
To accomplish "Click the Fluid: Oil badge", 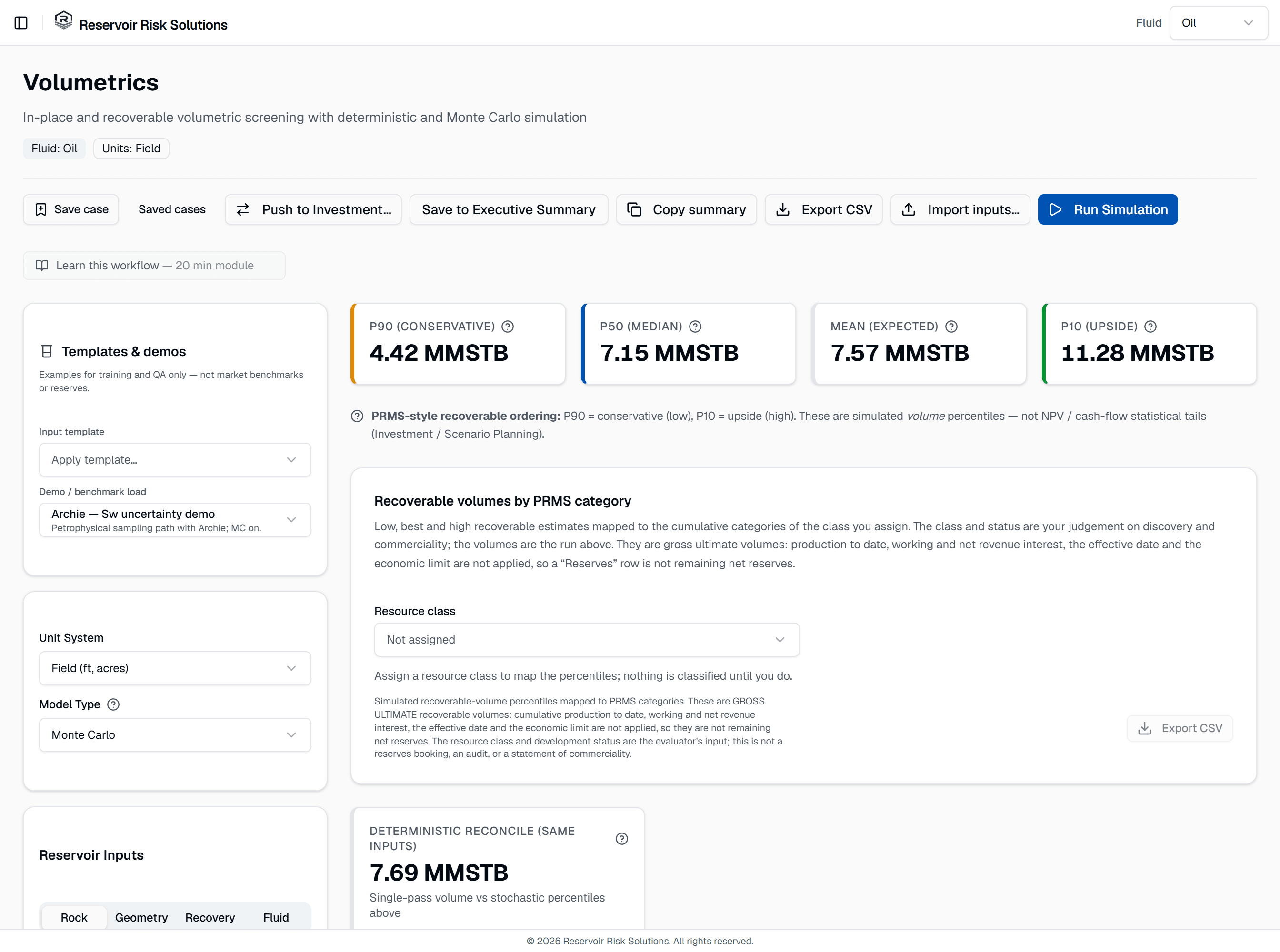I will coord(54,148).
